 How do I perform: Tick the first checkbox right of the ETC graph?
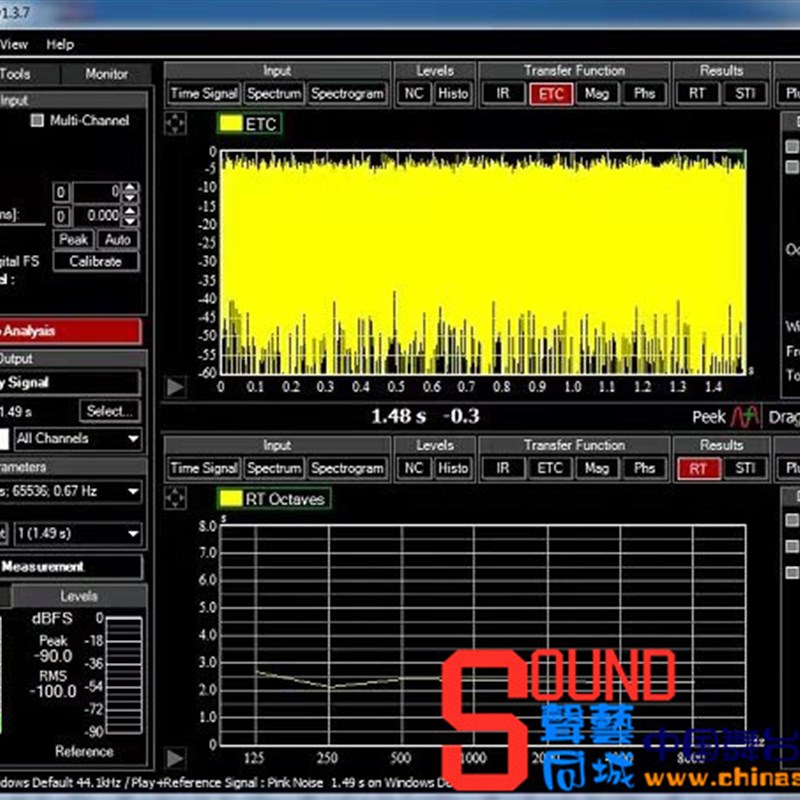[792, 147]
